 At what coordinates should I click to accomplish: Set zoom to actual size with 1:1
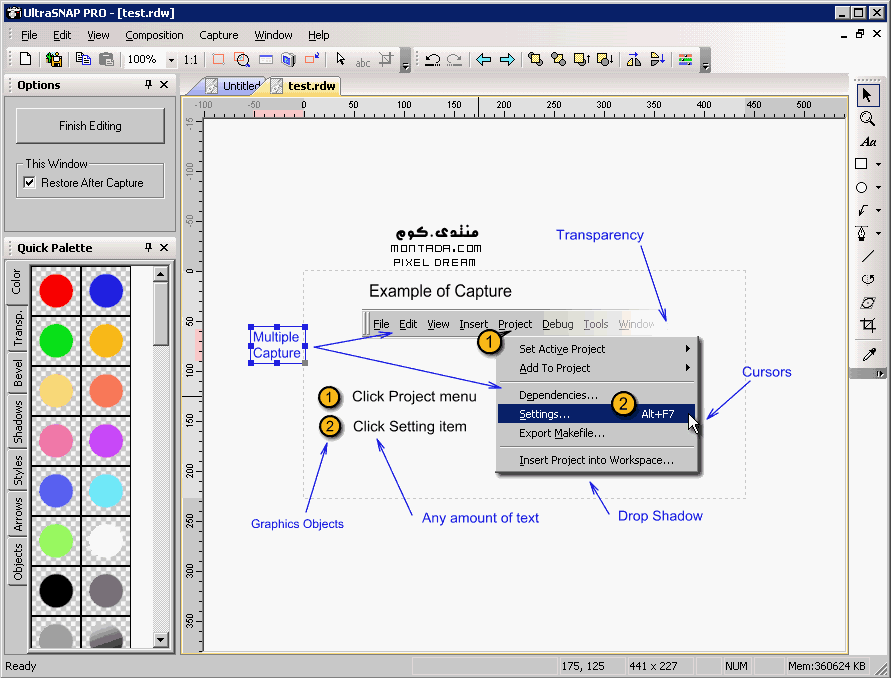tap(191, 60)
